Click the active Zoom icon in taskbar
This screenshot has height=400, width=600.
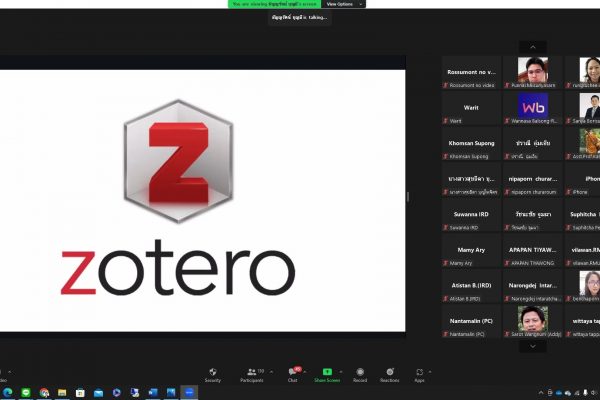[x=189, y=392]
